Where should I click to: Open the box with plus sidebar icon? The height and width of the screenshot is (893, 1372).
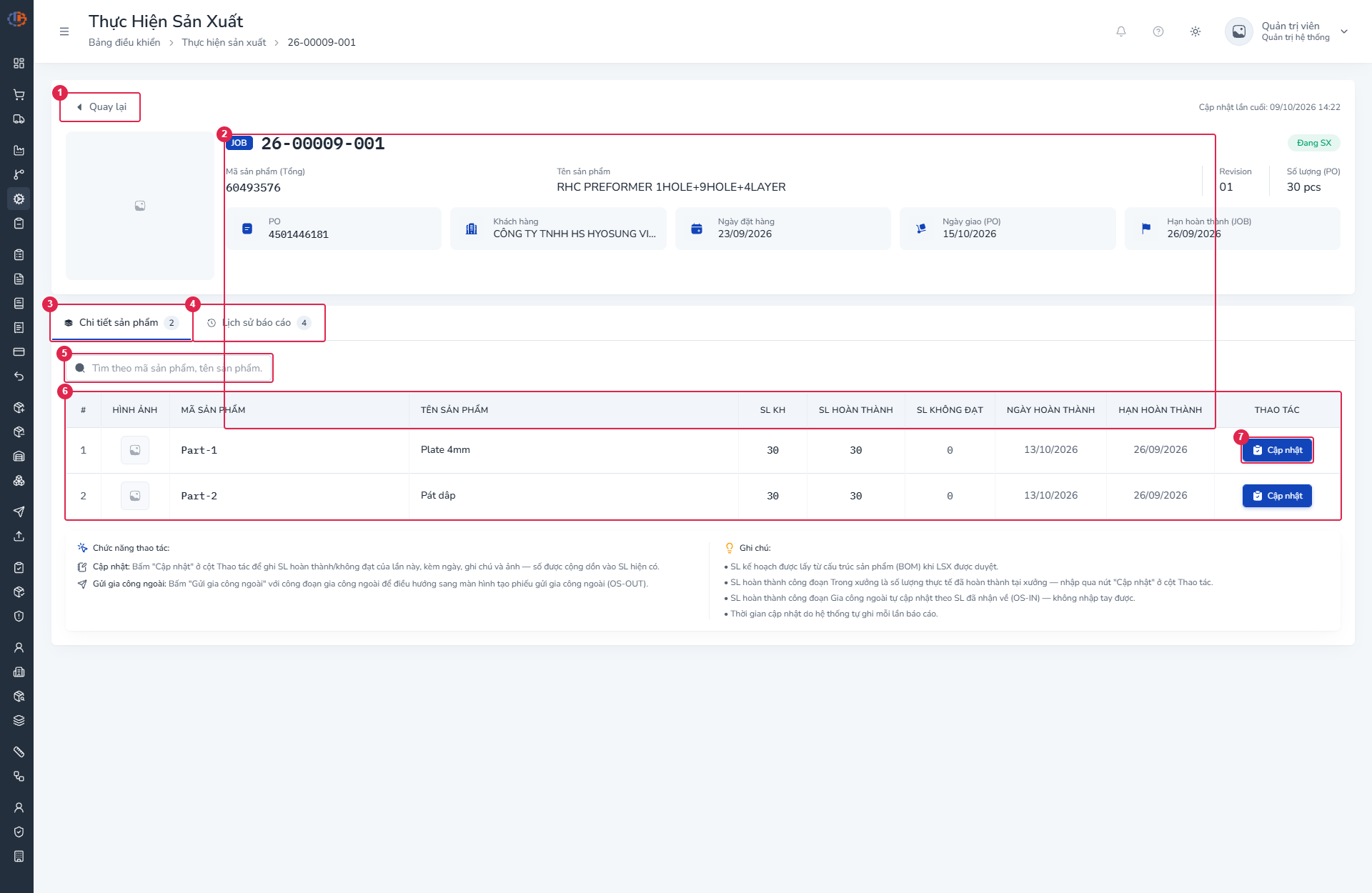(x=19, y=408)
